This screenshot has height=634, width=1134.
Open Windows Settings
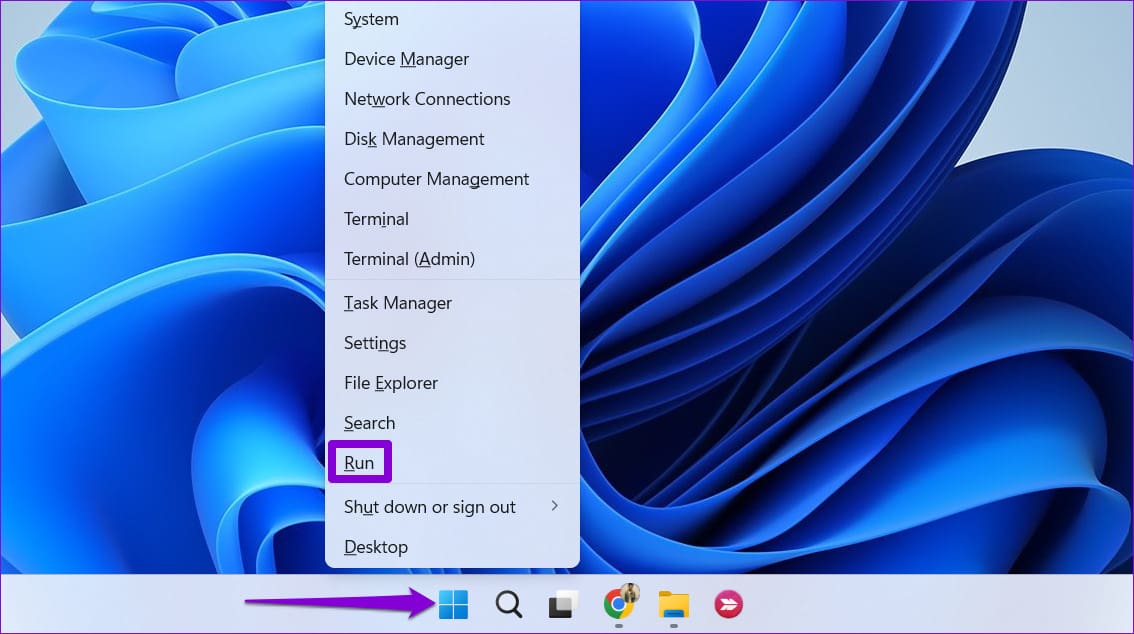(374, 343)
